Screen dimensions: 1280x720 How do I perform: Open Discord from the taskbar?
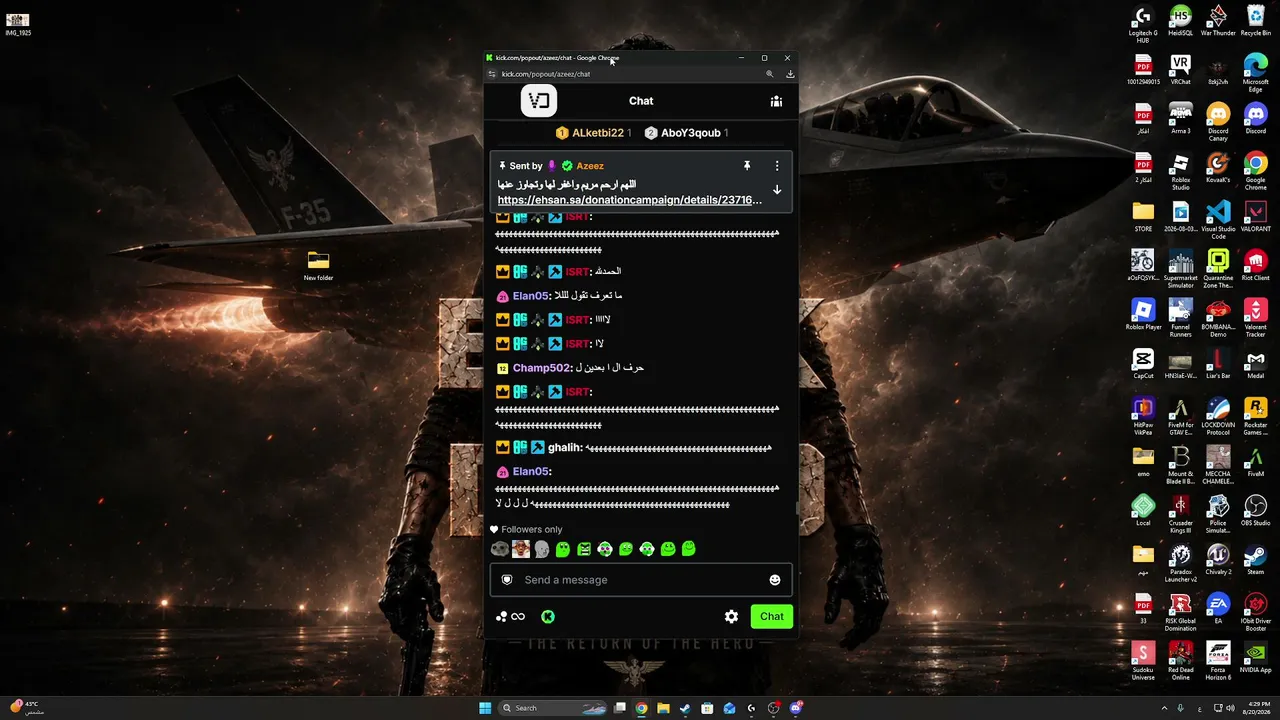pyautogui.click(x=796, y=708)
